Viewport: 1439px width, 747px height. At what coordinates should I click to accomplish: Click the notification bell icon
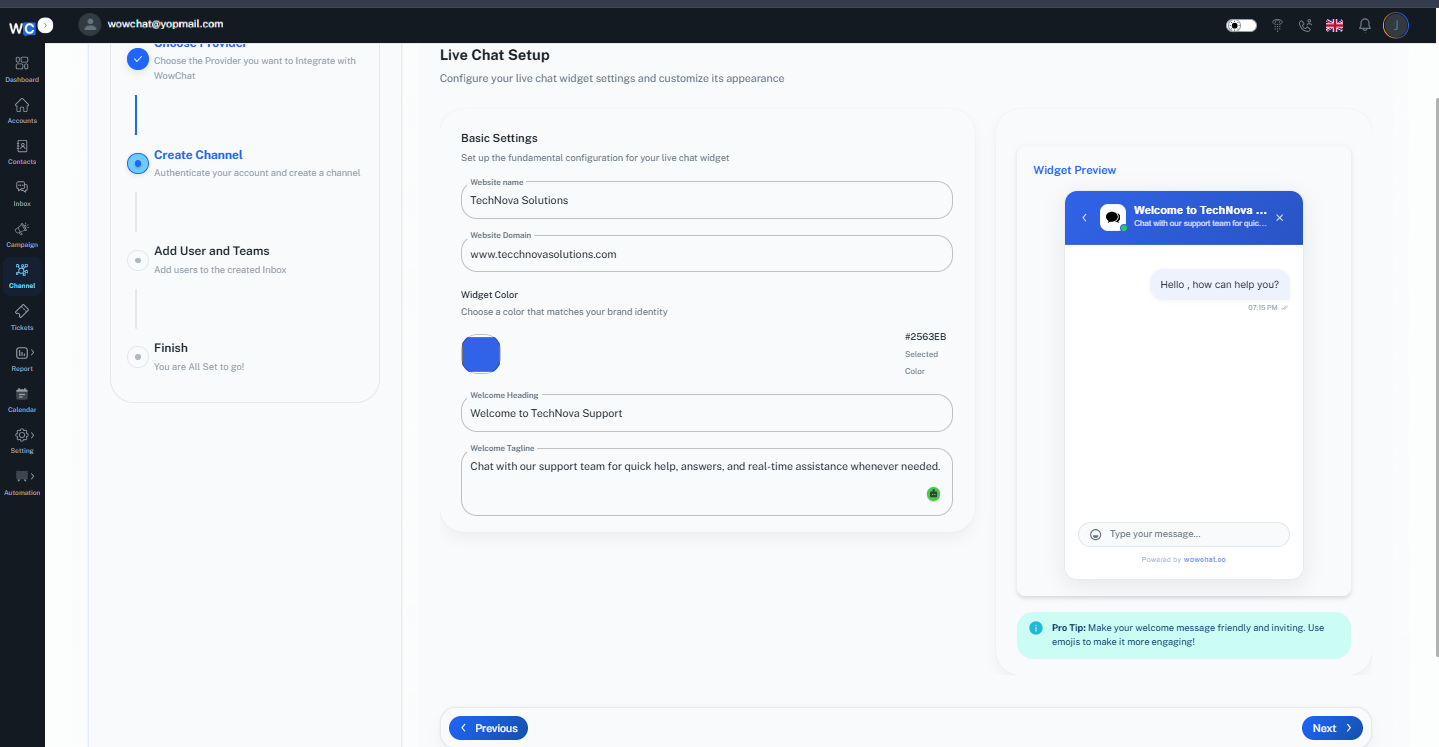click(x=1364, y=25)
